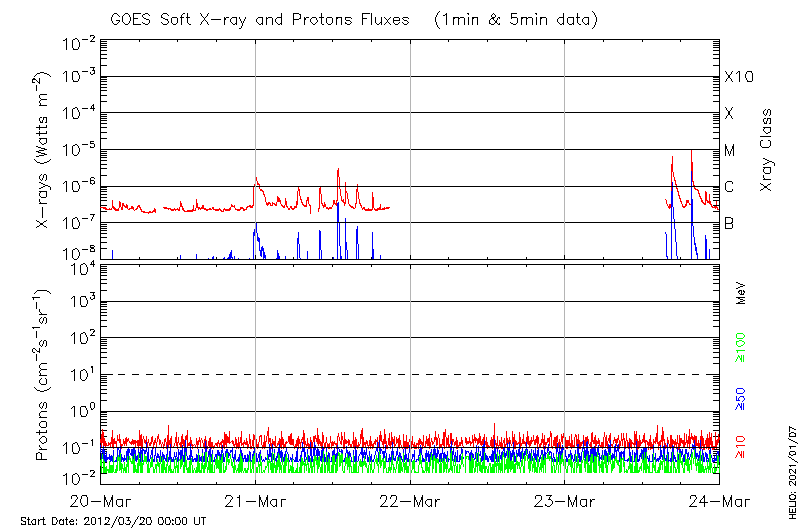Click the M class label on right axis
800x530 pixels.
point(730,151)
